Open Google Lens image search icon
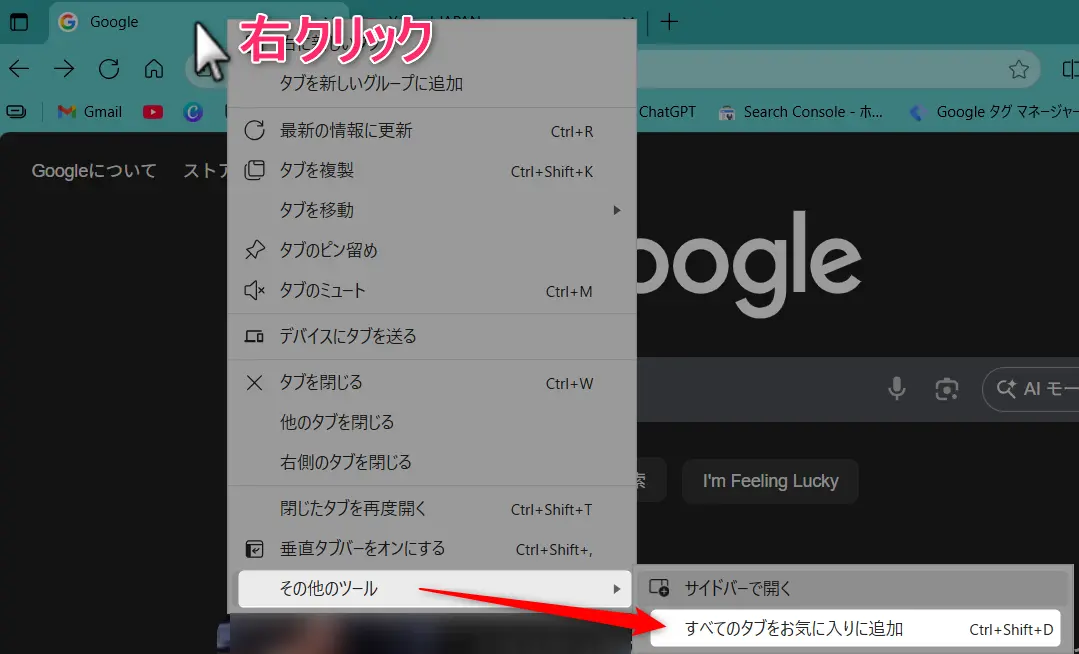Image resolution: width=1079 pixels, height=654 pixels. pos(946,389)
